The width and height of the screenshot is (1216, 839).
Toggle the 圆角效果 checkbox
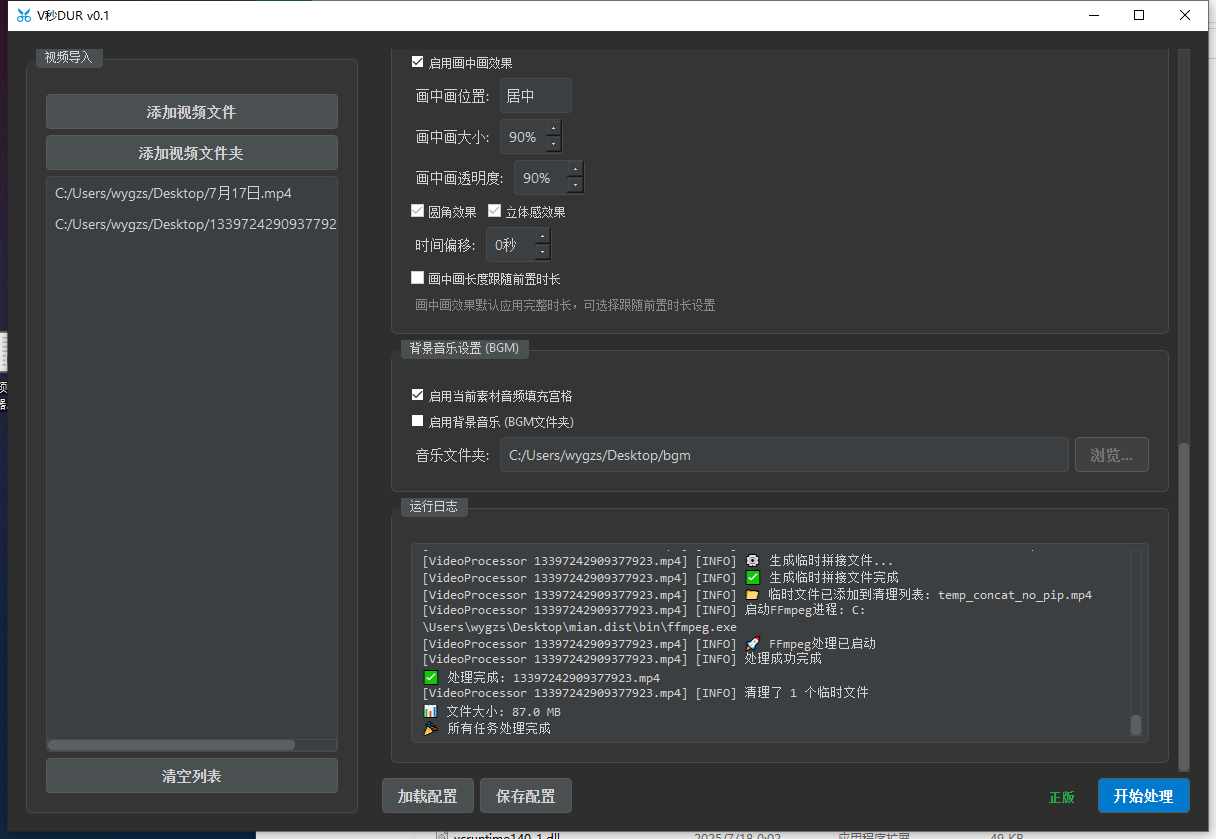click(418, 211)
